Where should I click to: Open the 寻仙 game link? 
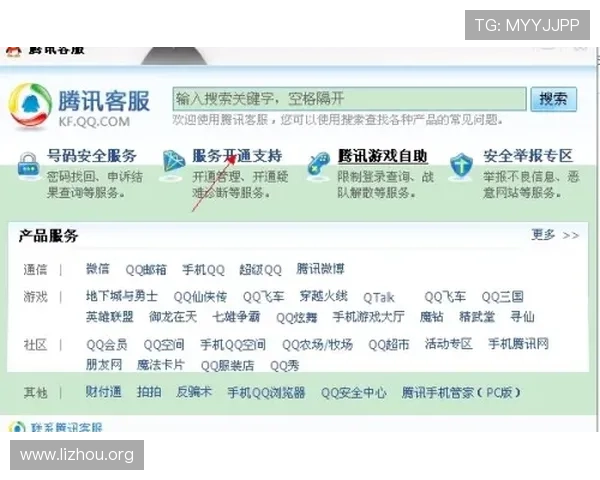tap(522, 317)
